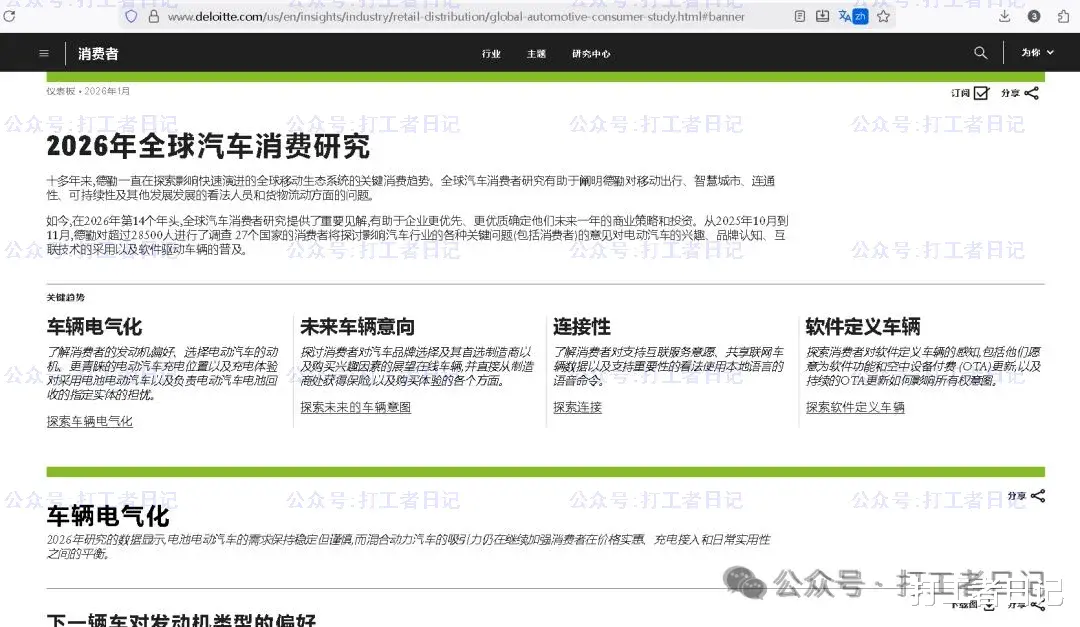Share the study via top 分享 icon
The width and height of the screenshot is (1080, 627).
tap(1032, 93)
